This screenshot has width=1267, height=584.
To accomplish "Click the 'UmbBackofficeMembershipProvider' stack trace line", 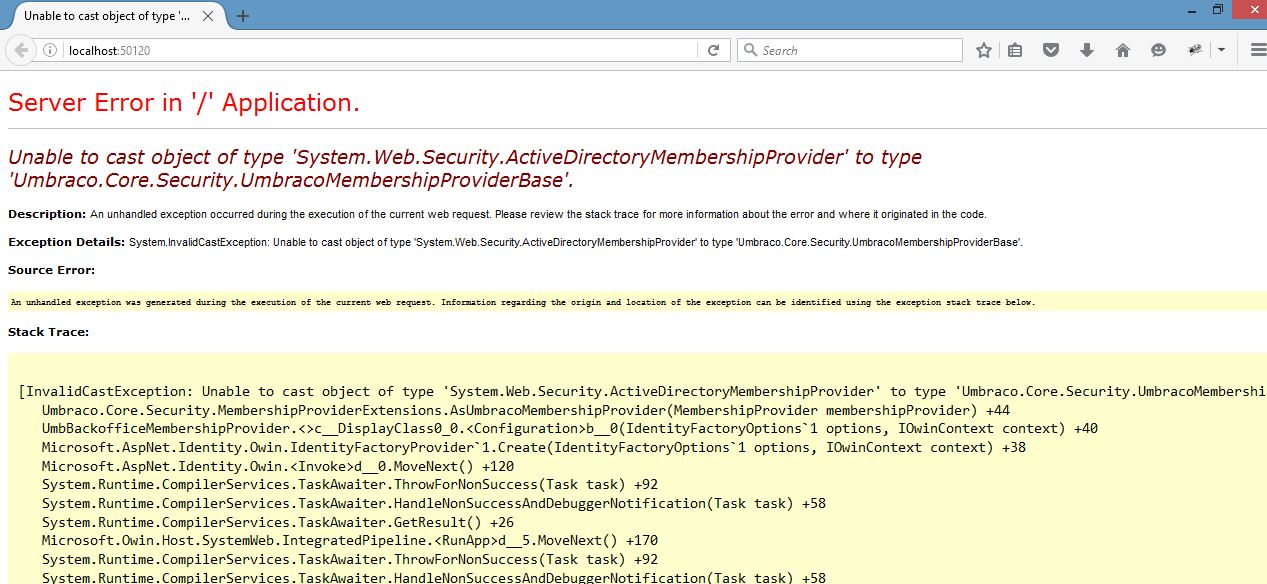I will pyautogui.click(x=569, y=428).
